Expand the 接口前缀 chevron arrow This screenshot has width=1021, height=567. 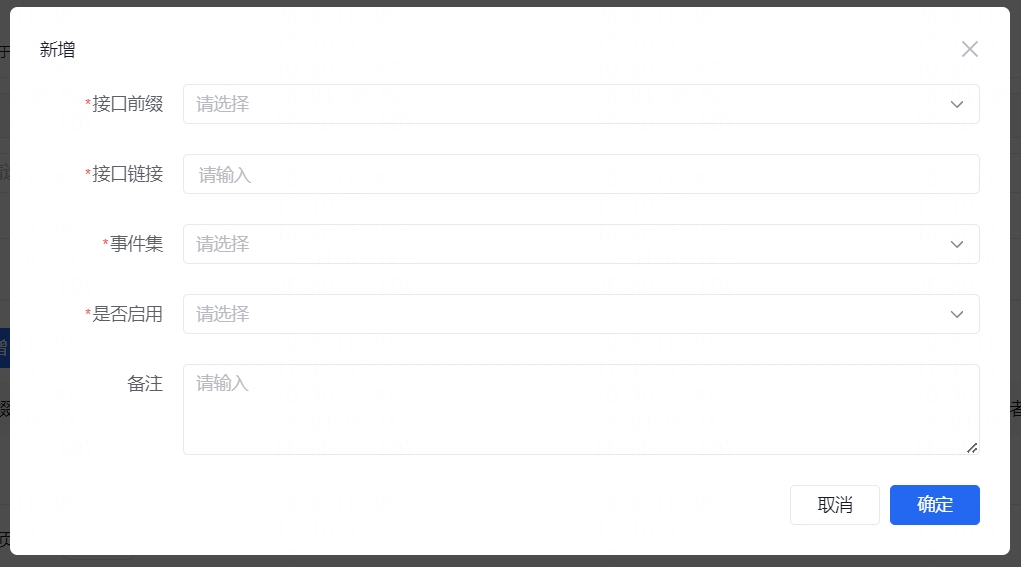point(957,104)
